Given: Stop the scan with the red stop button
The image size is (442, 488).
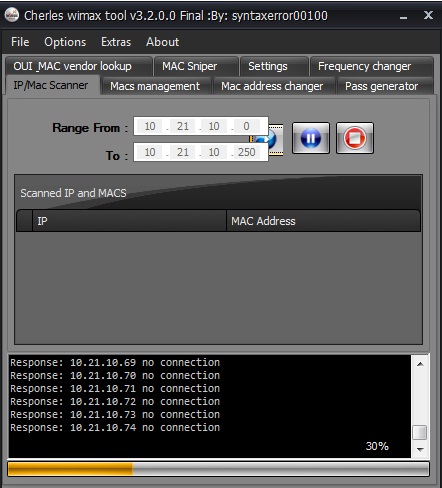Looking at the screenshot, I should [x=355, y=138].
